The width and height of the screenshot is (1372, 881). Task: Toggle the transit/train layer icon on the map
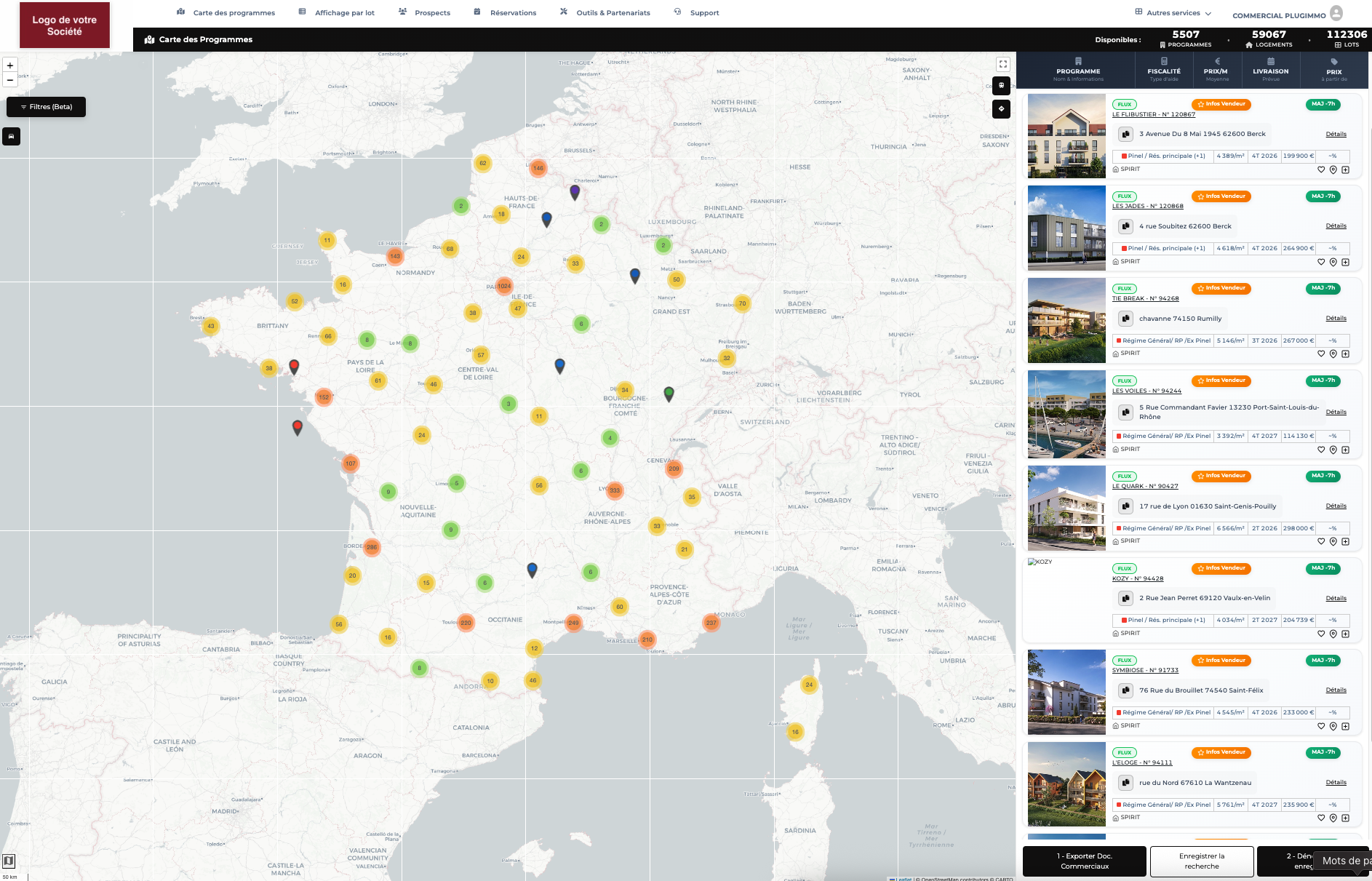(1001, 86)
